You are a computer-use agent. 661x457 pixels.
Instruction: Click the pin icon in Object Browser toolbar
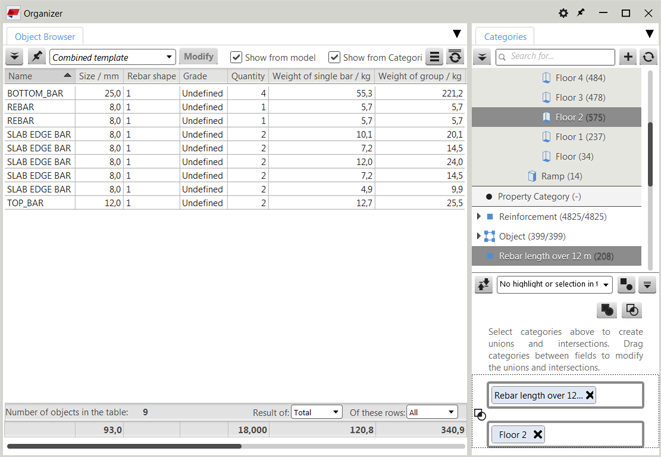click(x=37, y=57)
